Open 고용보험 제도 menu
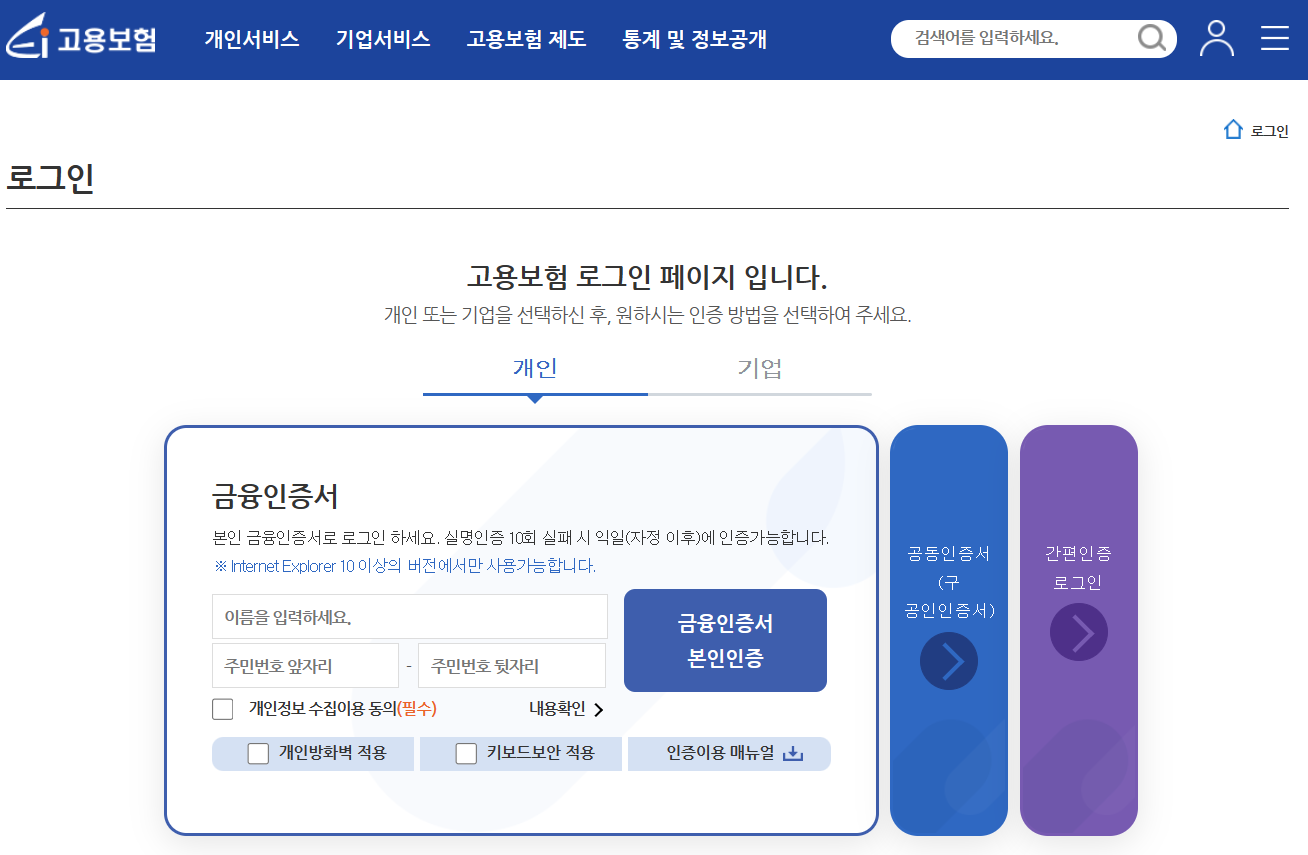 pyautogui.click(x=526, y=39)
